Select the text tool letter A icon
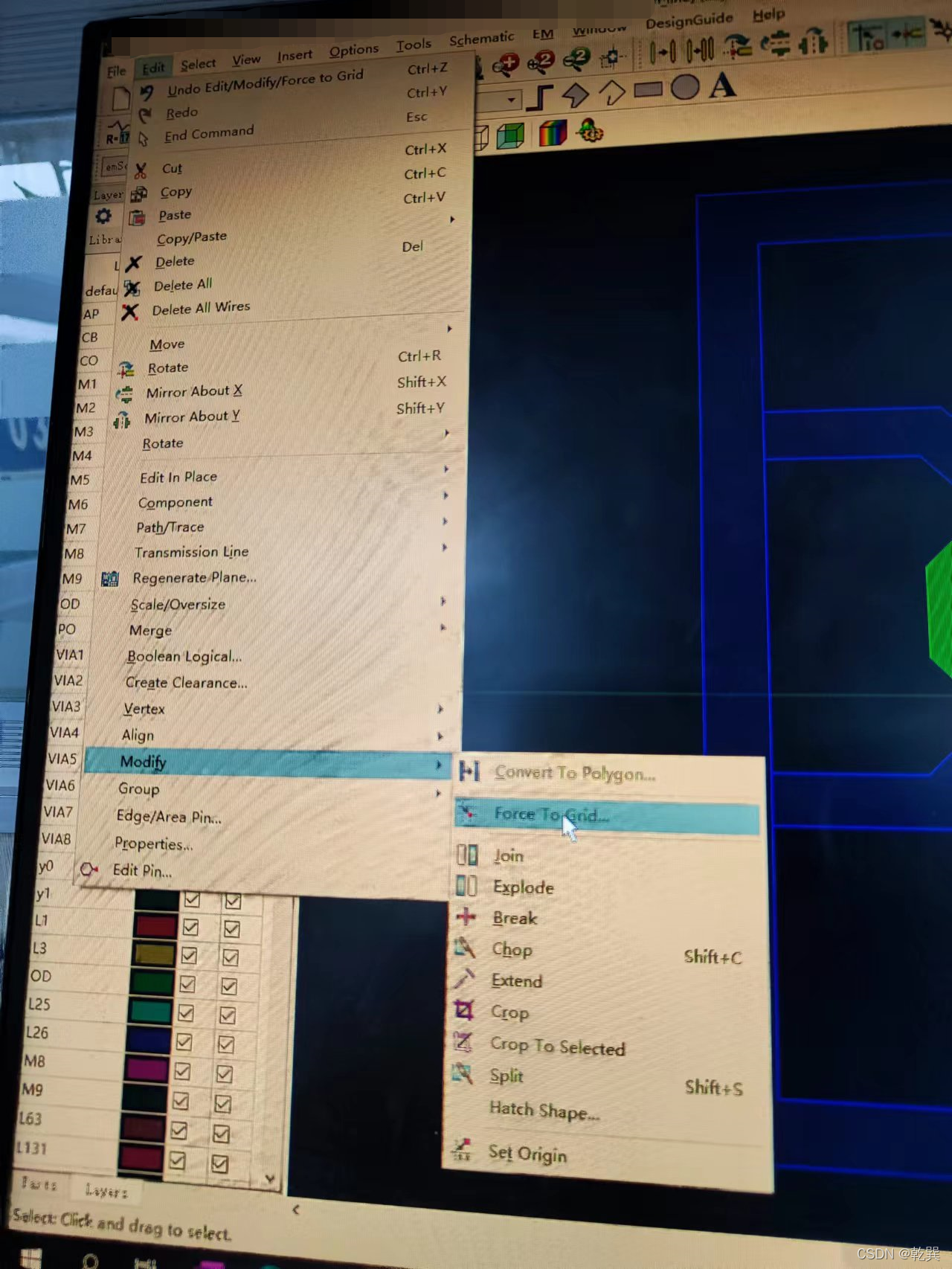This screenshot has width=952, height=1269. [722, 85]
